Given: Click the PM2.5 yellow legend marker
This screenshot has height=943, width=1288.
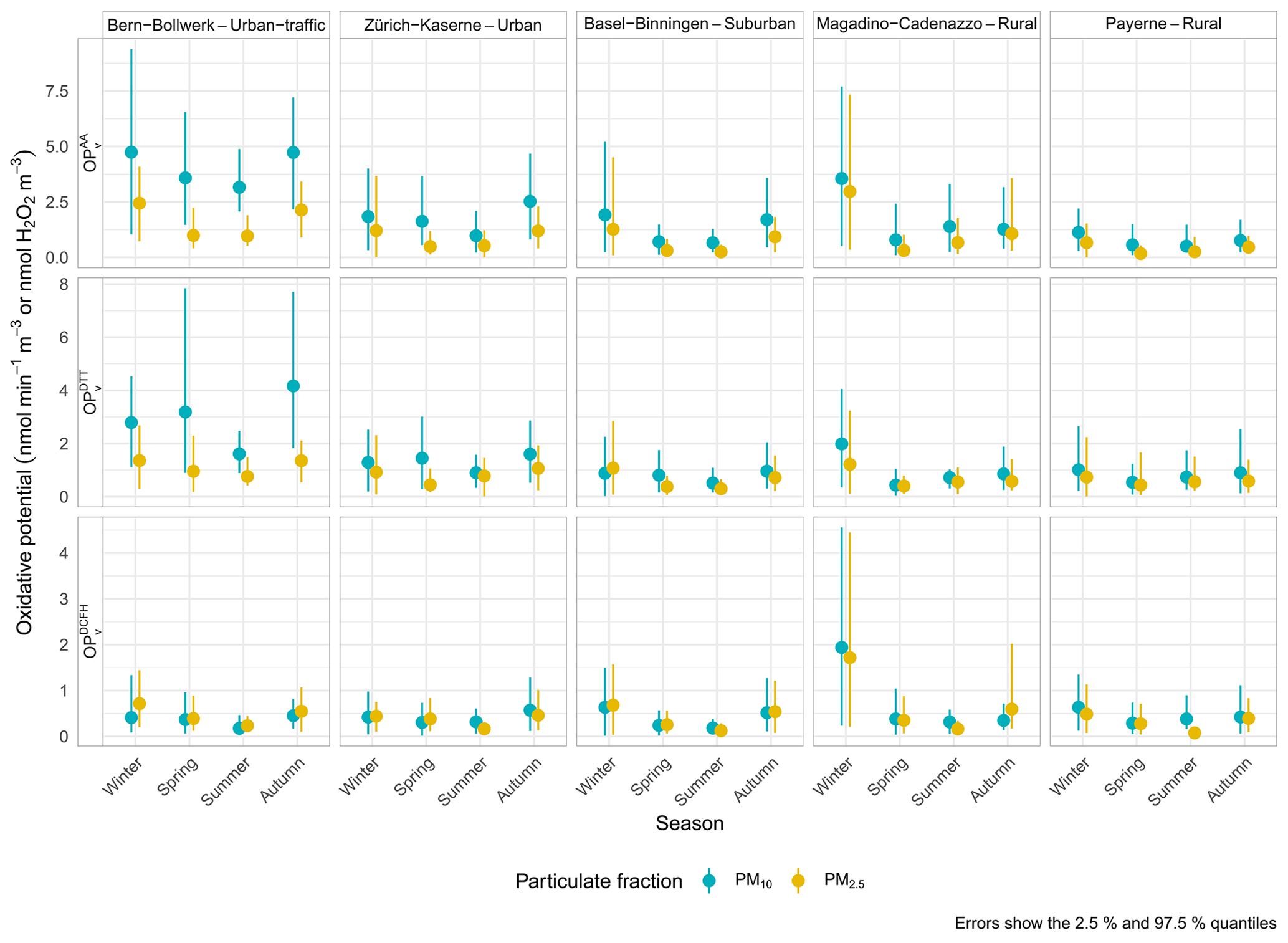Looking at the screenshot, I should 798,880.
